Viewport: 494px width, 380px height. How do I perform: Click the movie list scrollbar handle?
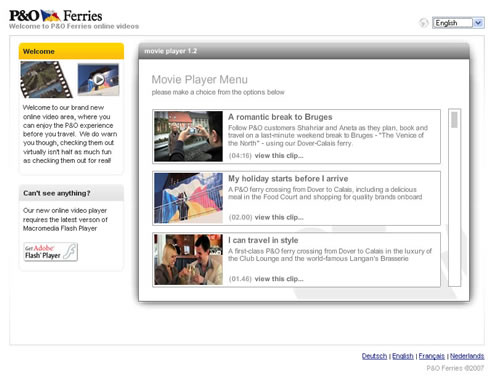(454, 120)
